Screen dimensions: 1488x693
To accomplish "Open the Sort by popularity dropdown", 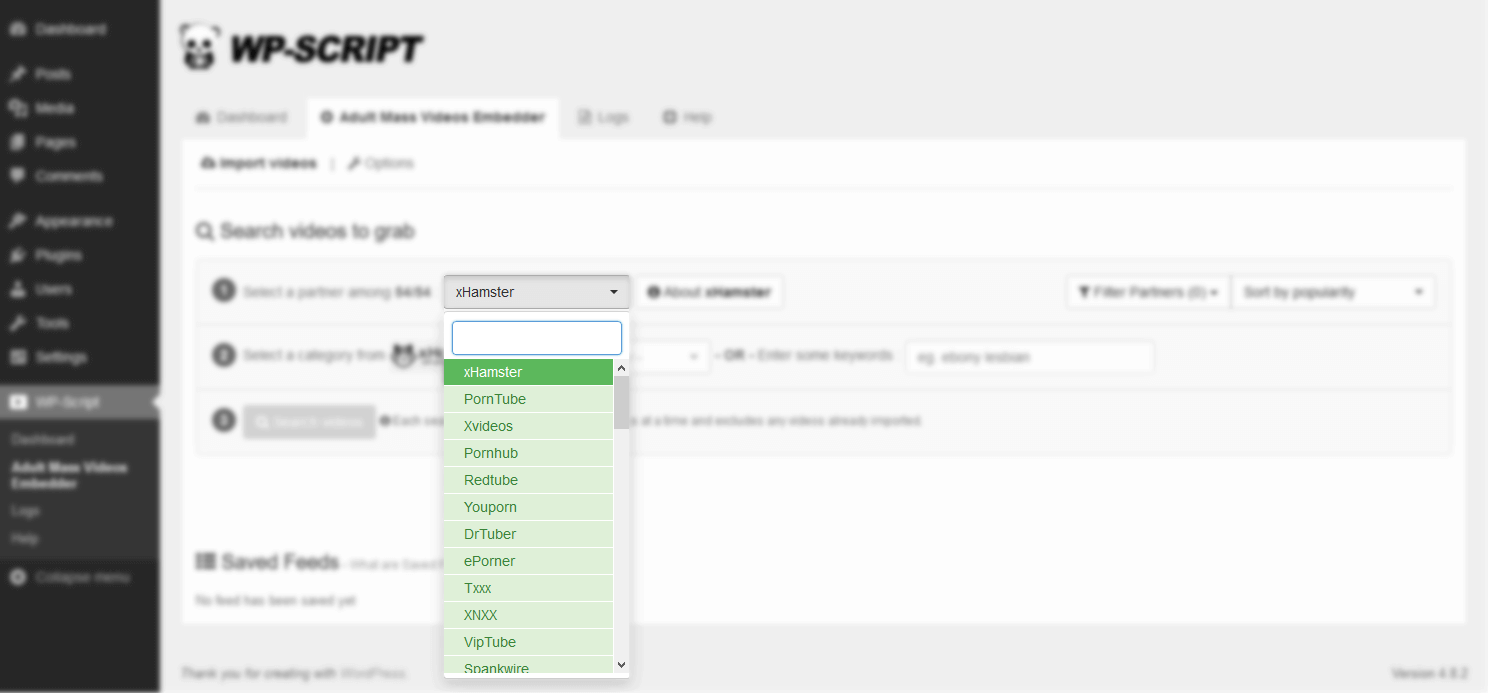I will click(1333, 293).
